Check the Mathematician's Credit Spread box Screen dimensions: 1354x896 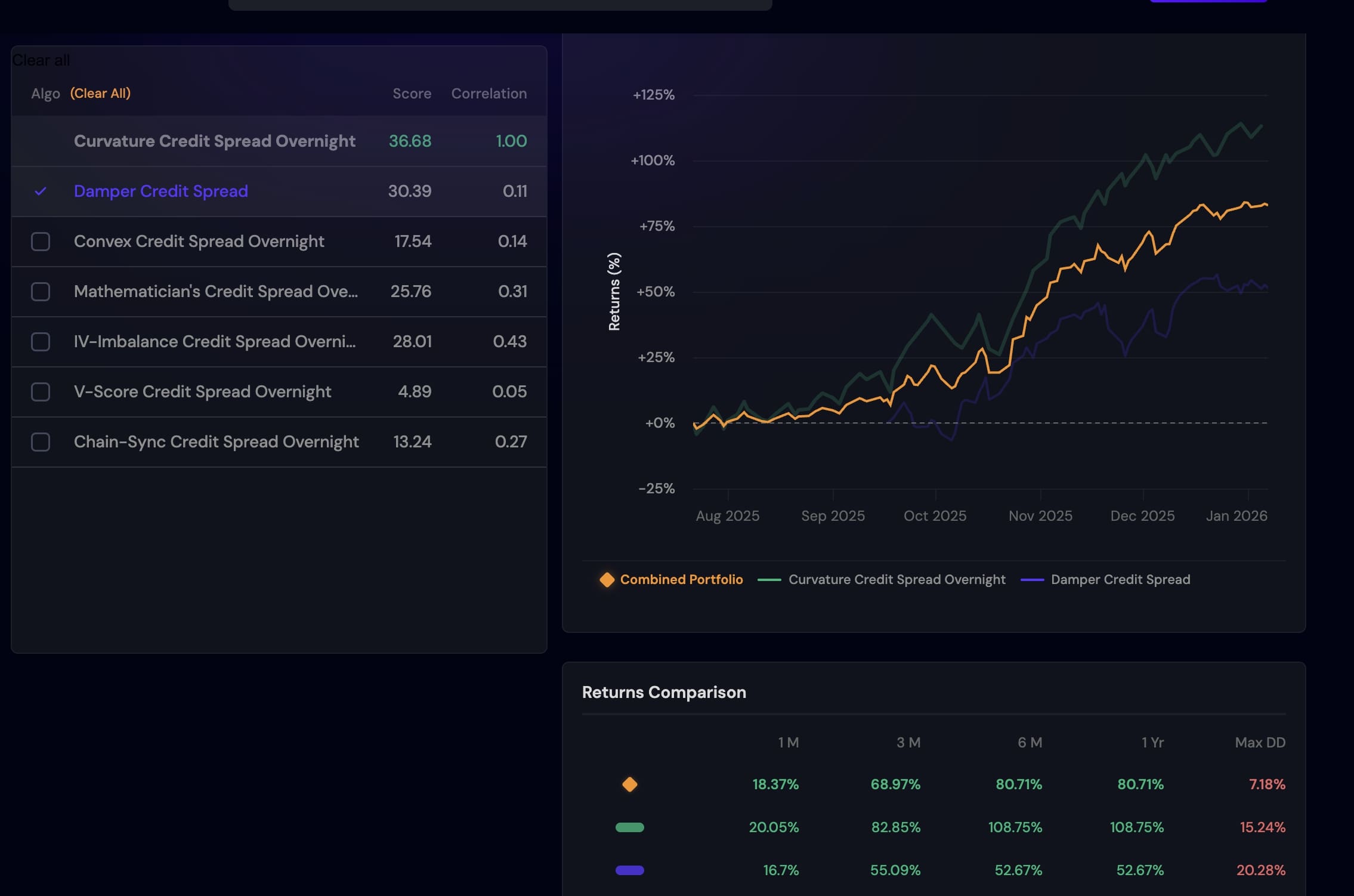(x=41, y=292)
